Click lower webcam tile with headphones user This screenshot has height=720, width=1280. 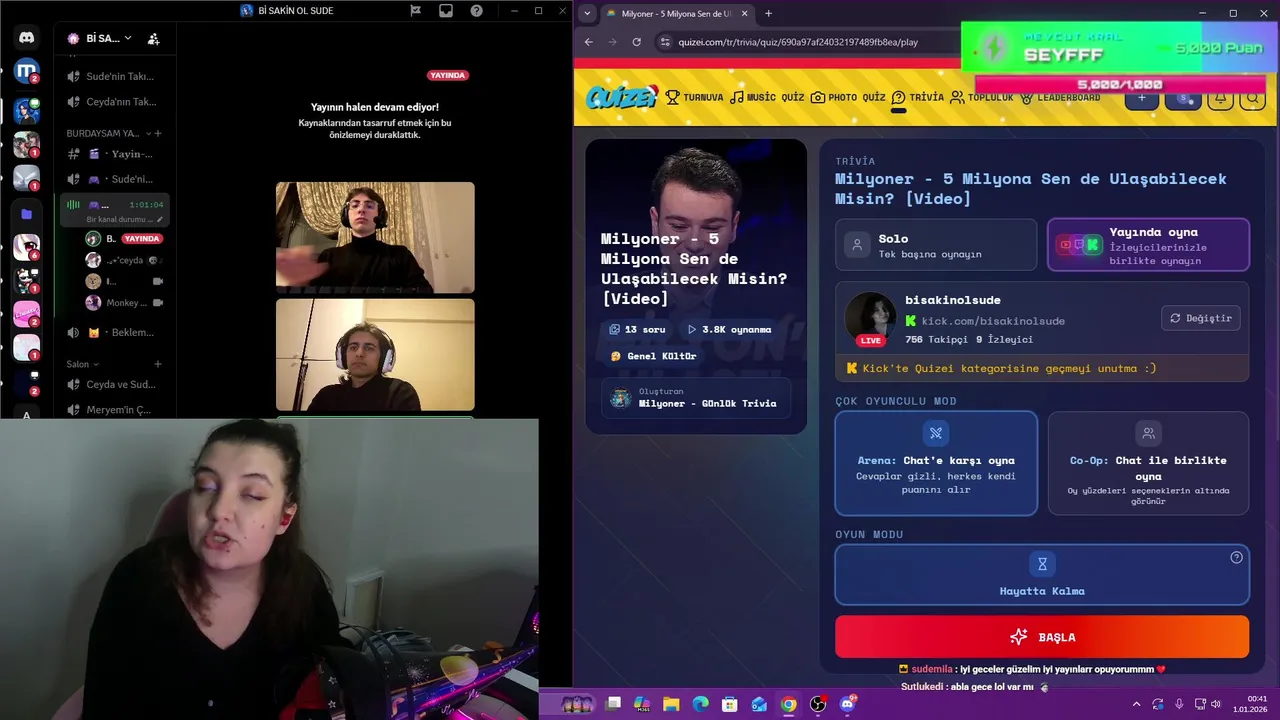coord(375,355)
